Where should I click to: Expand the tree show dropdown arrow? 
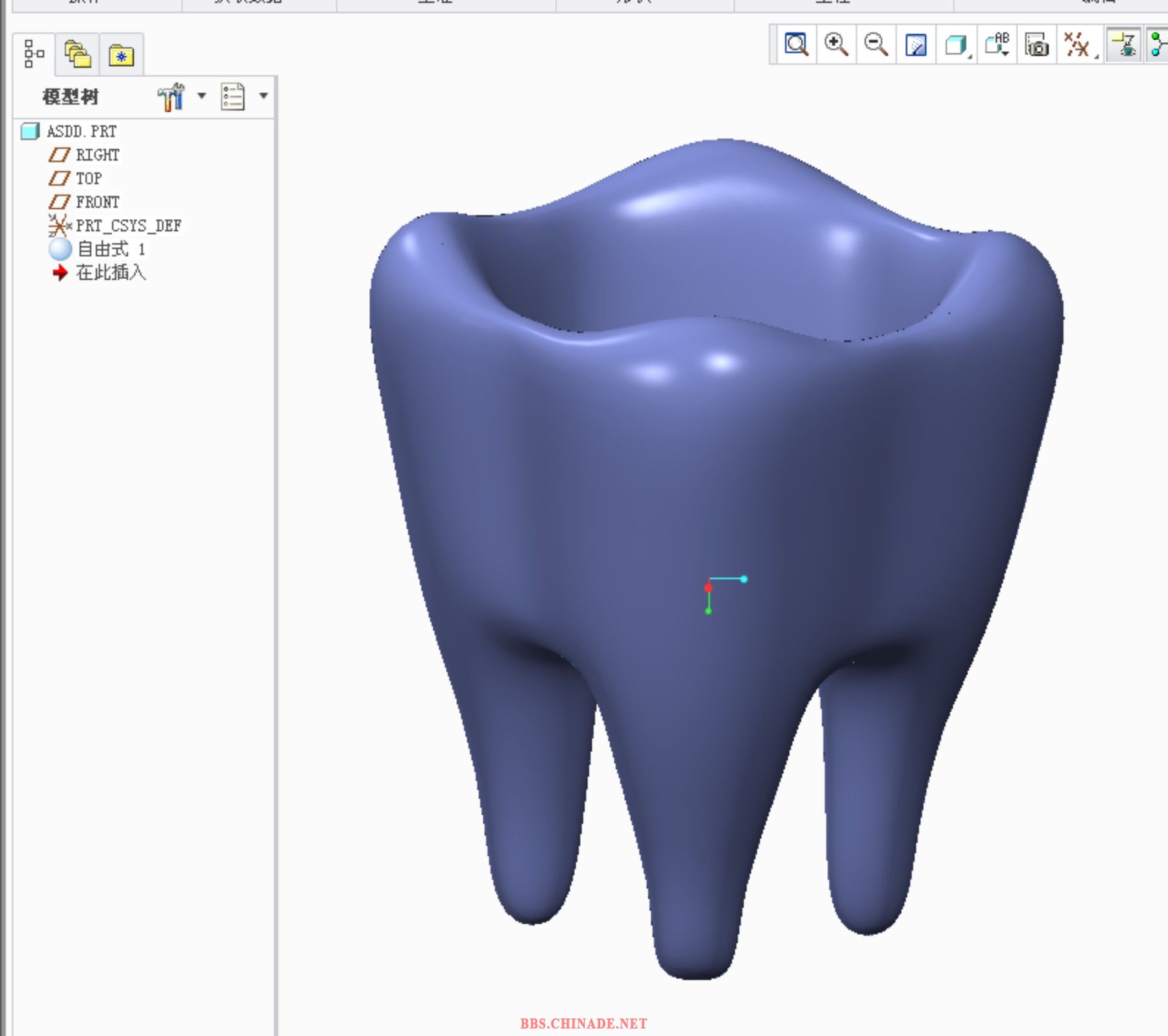[x=263, y=95]
